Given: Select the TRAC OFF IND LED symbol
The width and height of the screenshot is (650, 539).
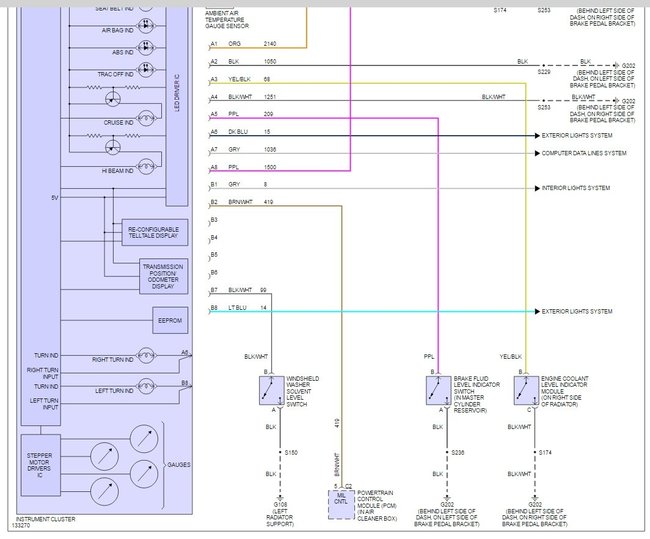Looking at the screenshot, I should (146, 70).
